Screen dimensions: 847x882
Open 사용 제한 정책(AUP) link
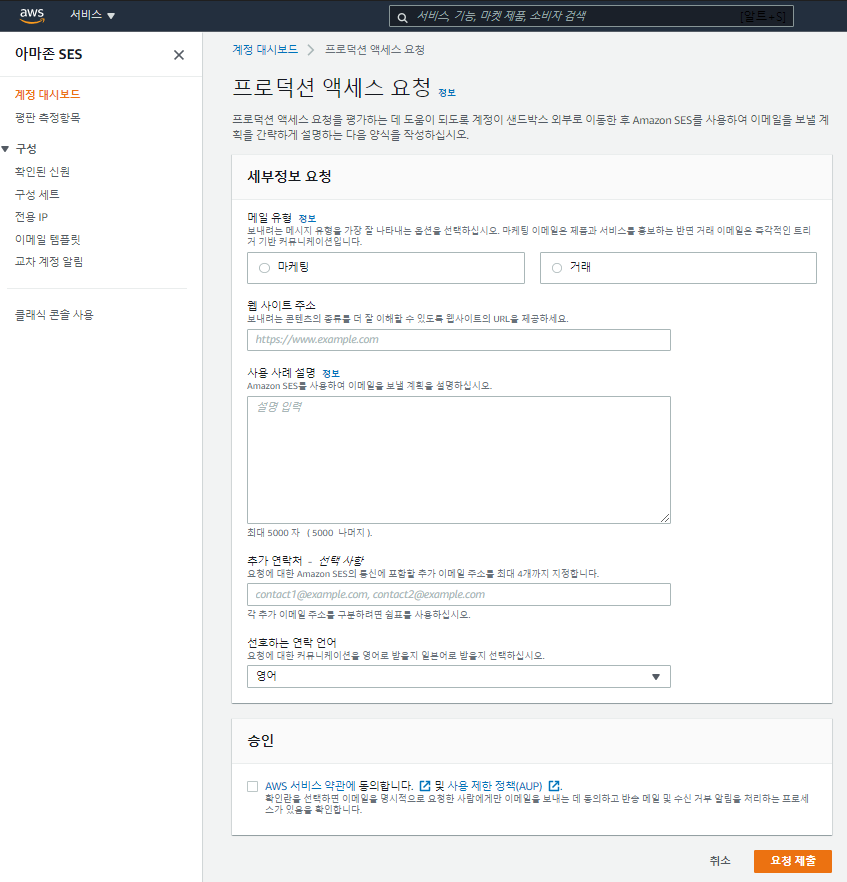pyautogui.click(x=495, y=786)
